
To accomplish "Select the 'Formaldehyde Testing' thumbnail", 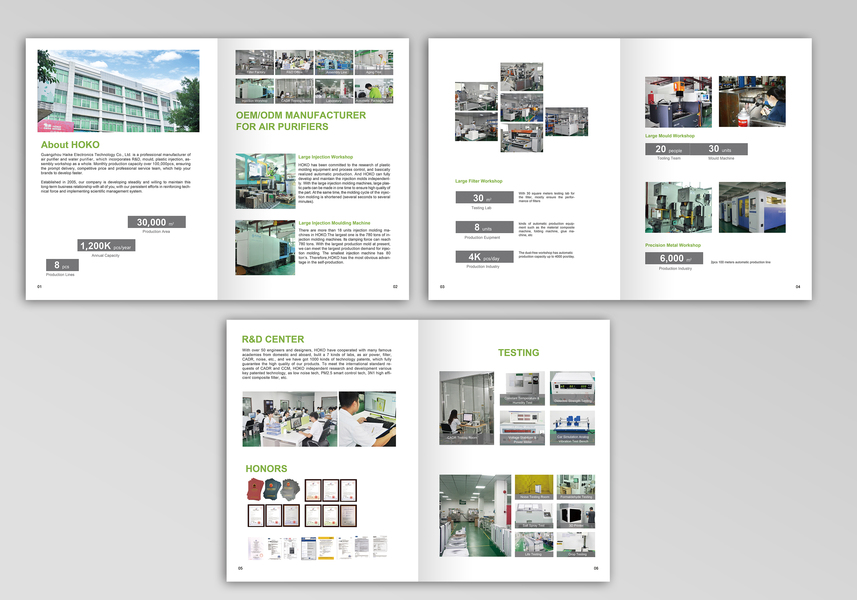I will 576,487.
